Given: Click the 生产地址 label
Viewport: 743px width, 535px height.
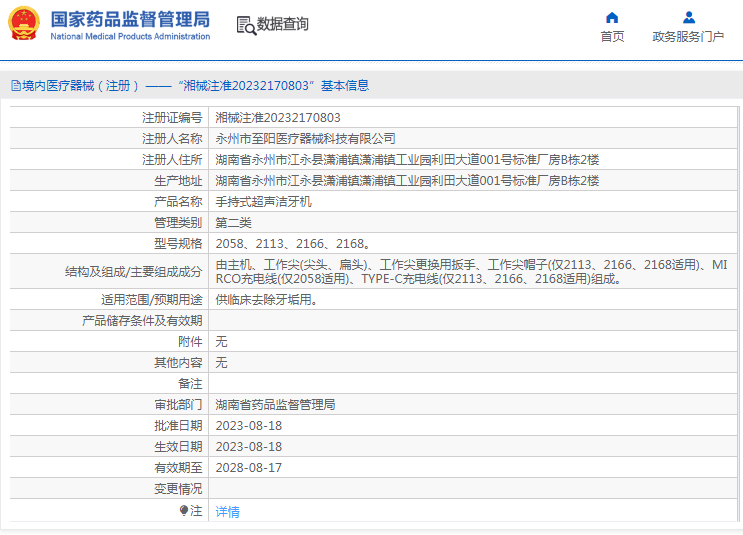Looking at the screenshot, I should pyautogui.click(x=178, y=181).
